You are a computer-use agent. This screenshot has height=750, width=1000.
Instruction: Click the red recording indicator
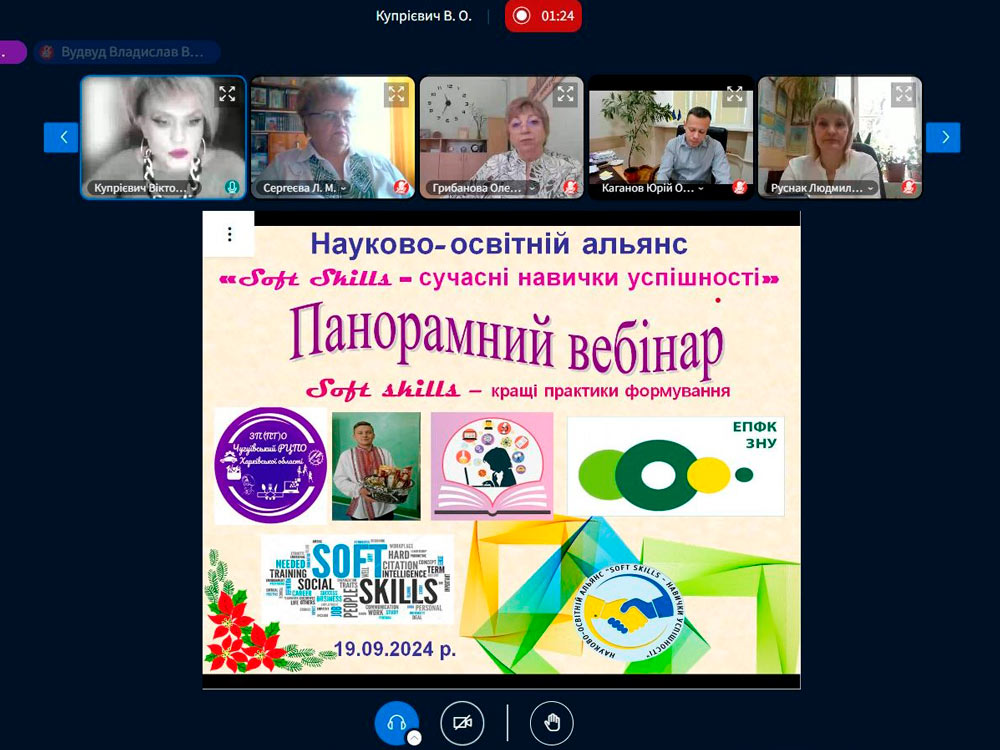[543, 16]
